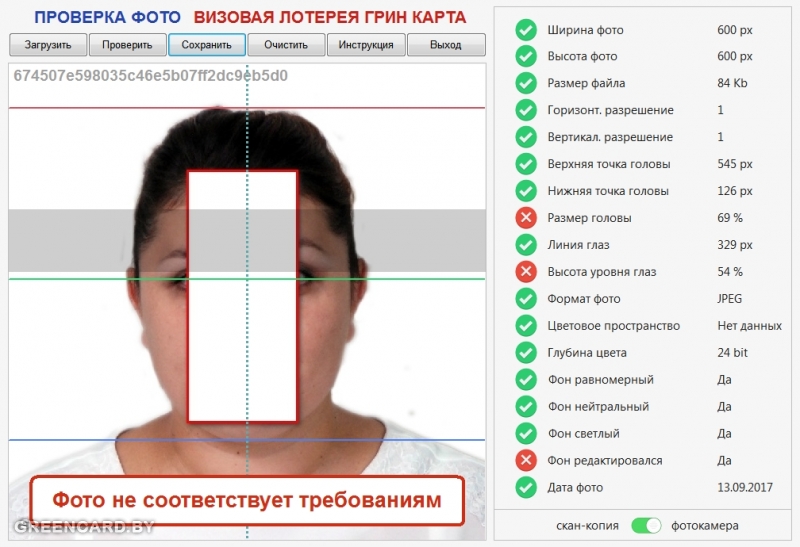Click red cross icon beside Фон редактировался
800x547 pixels.
[x=526, y=461]
